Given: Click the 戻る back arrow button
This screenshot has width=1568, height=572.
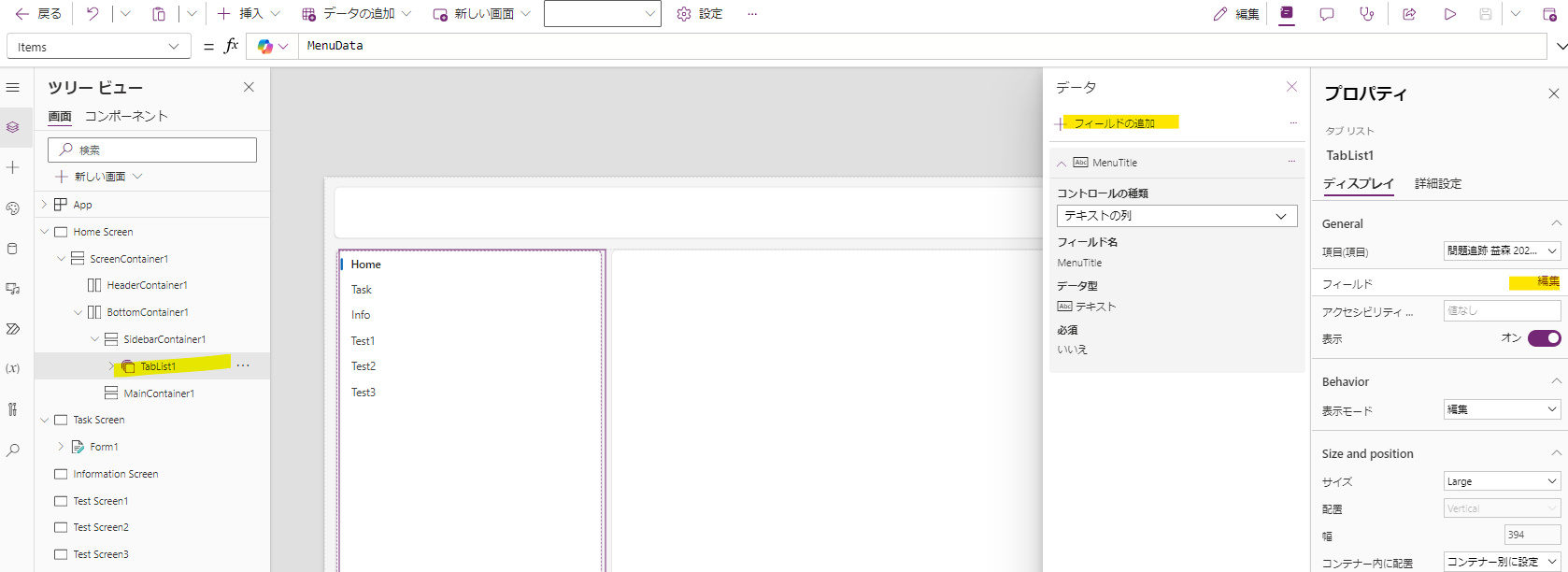Looking at the screenshot, I should tap(37, 14).
